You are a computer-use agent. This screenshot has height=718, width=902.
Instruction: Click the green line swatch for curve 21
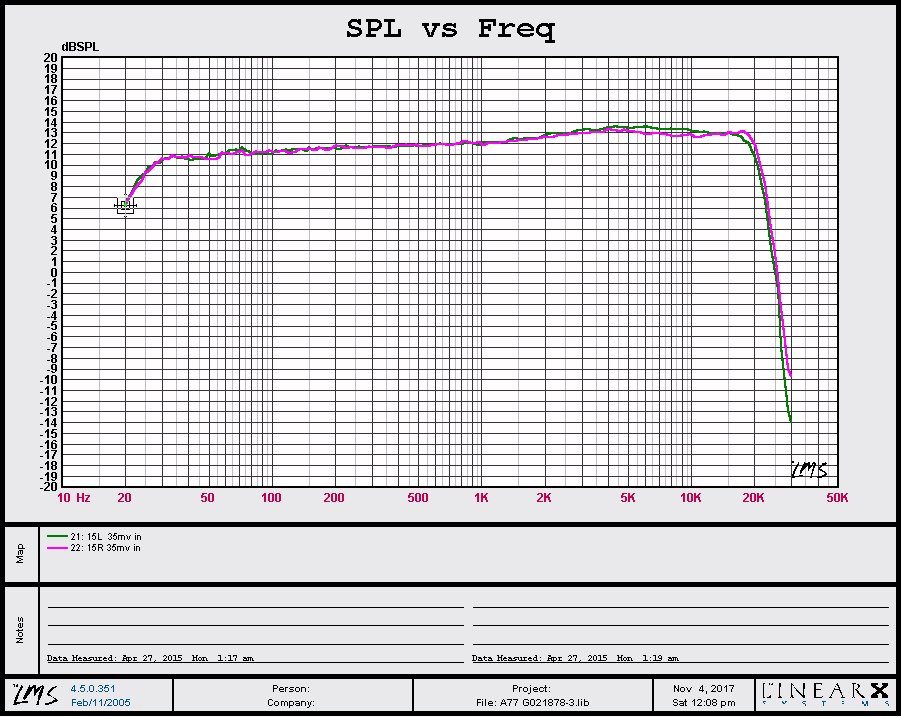pyautogui.click(x=57, y=537)
